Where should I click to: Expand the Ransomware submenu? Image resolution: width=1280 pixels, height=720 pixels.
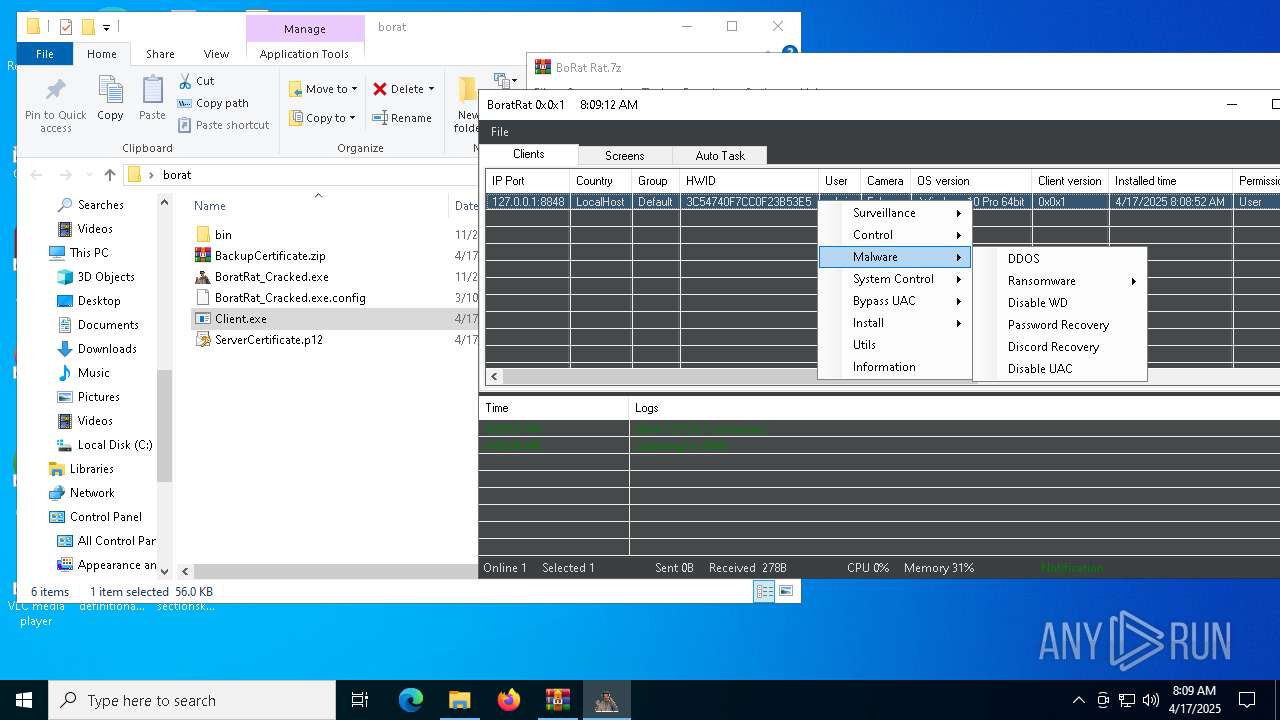[x=1060, y=281]
